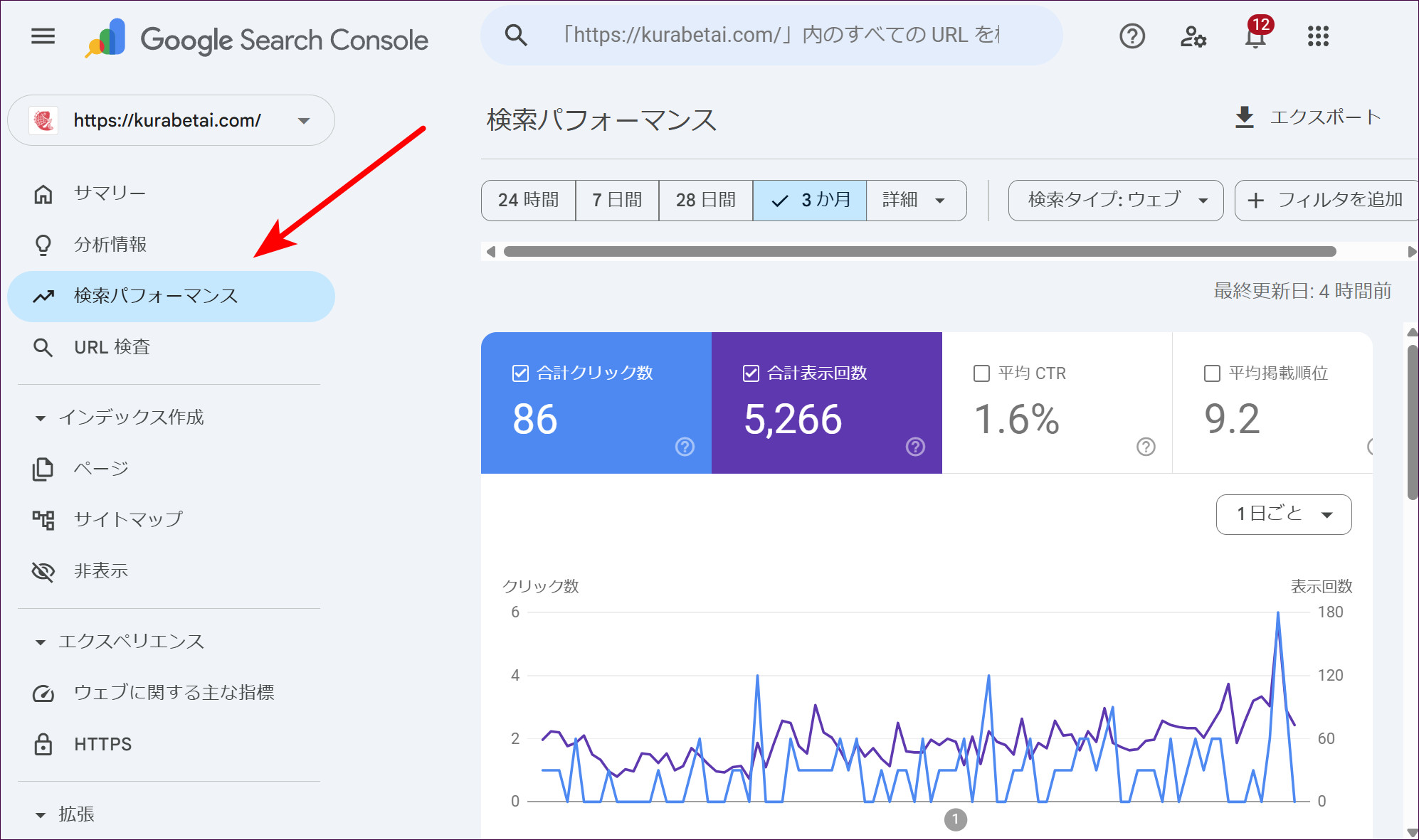Open the help question mark icon
Image resolution: width=1419 pixels, height=840 pixels.
point(1131,36)
